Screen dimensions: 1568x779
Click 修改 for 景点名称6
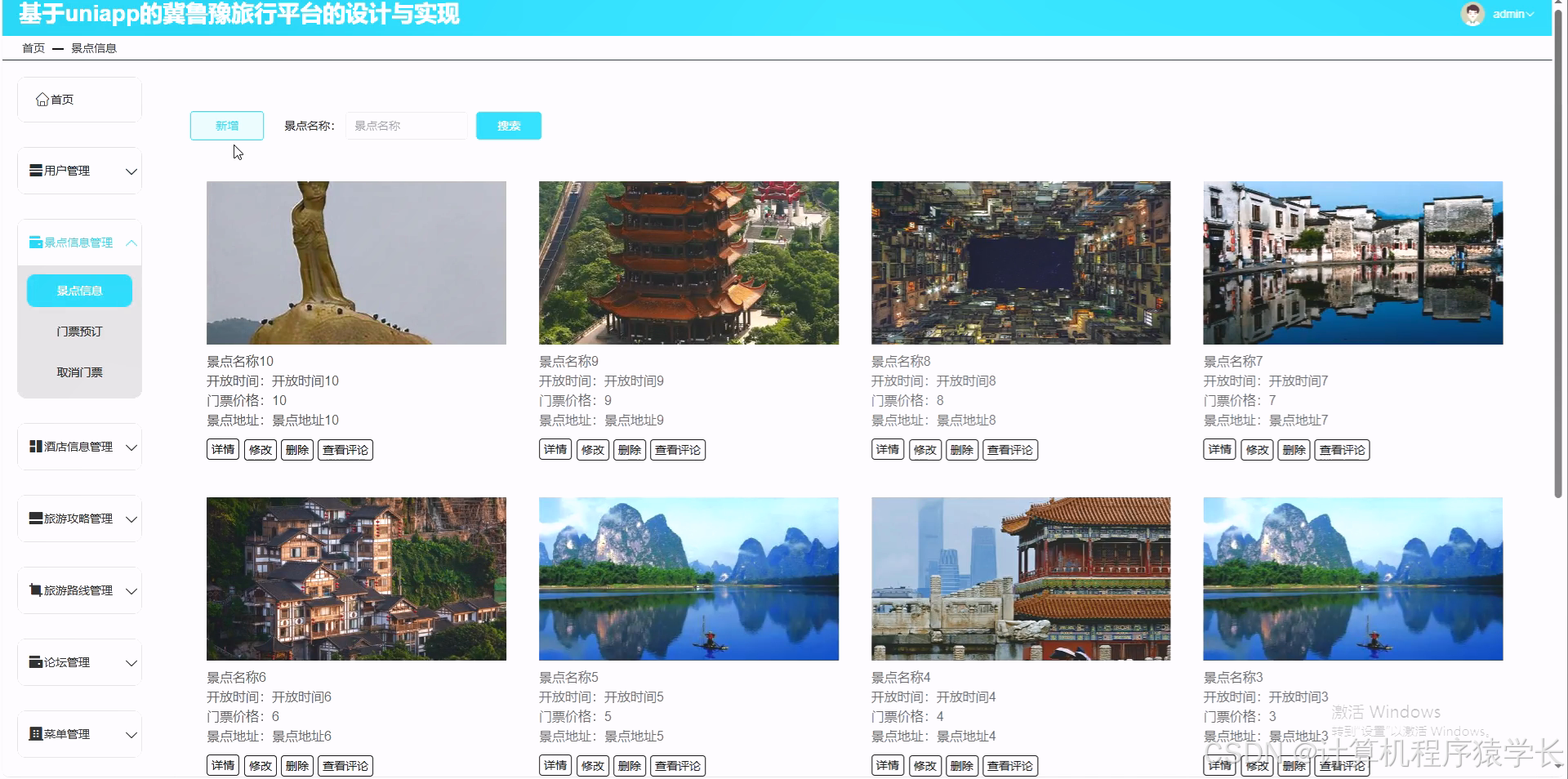coord(261,766)
